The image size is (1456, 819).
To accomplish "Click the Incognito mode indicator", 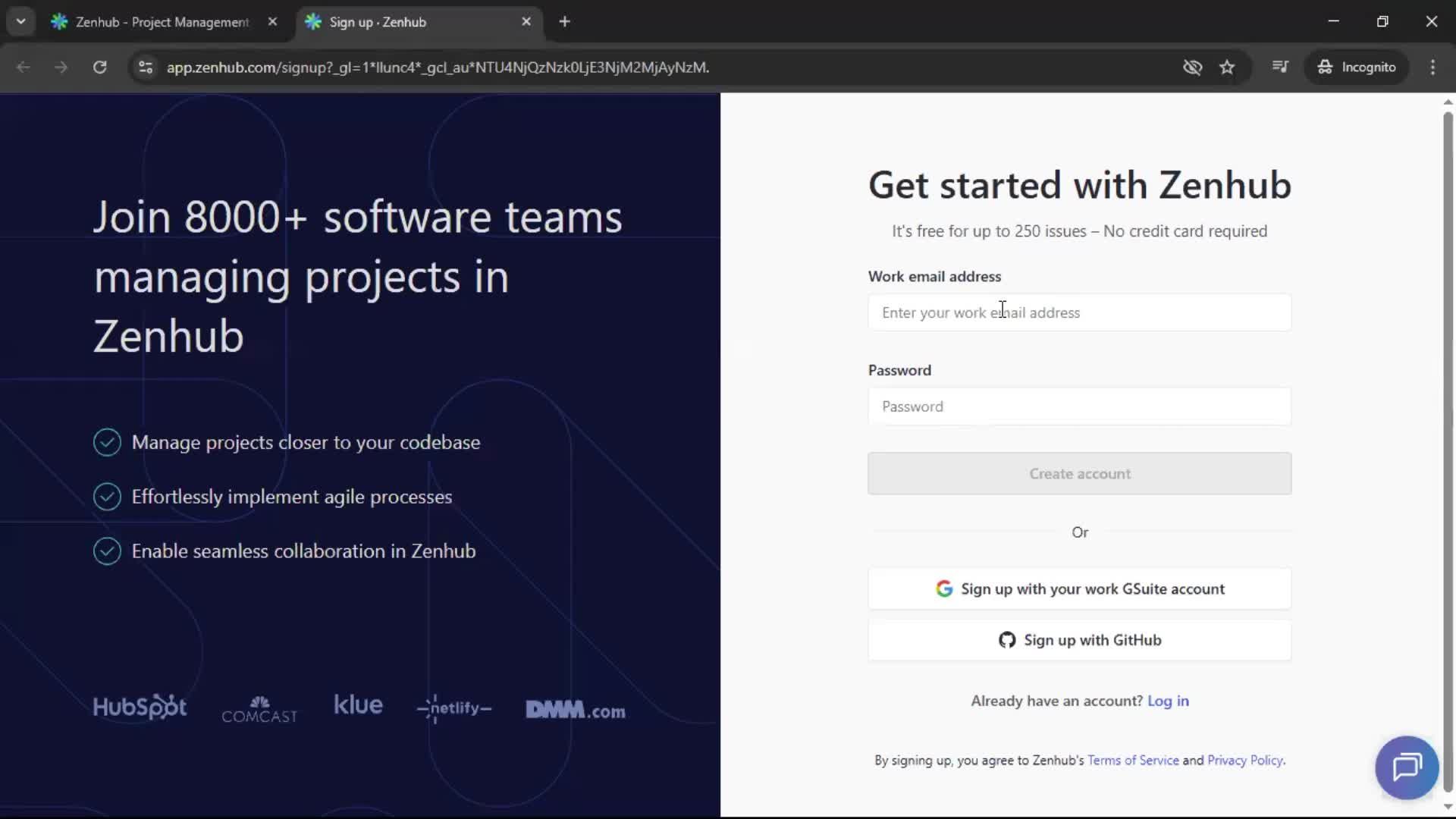I will tap(1357, 67).
